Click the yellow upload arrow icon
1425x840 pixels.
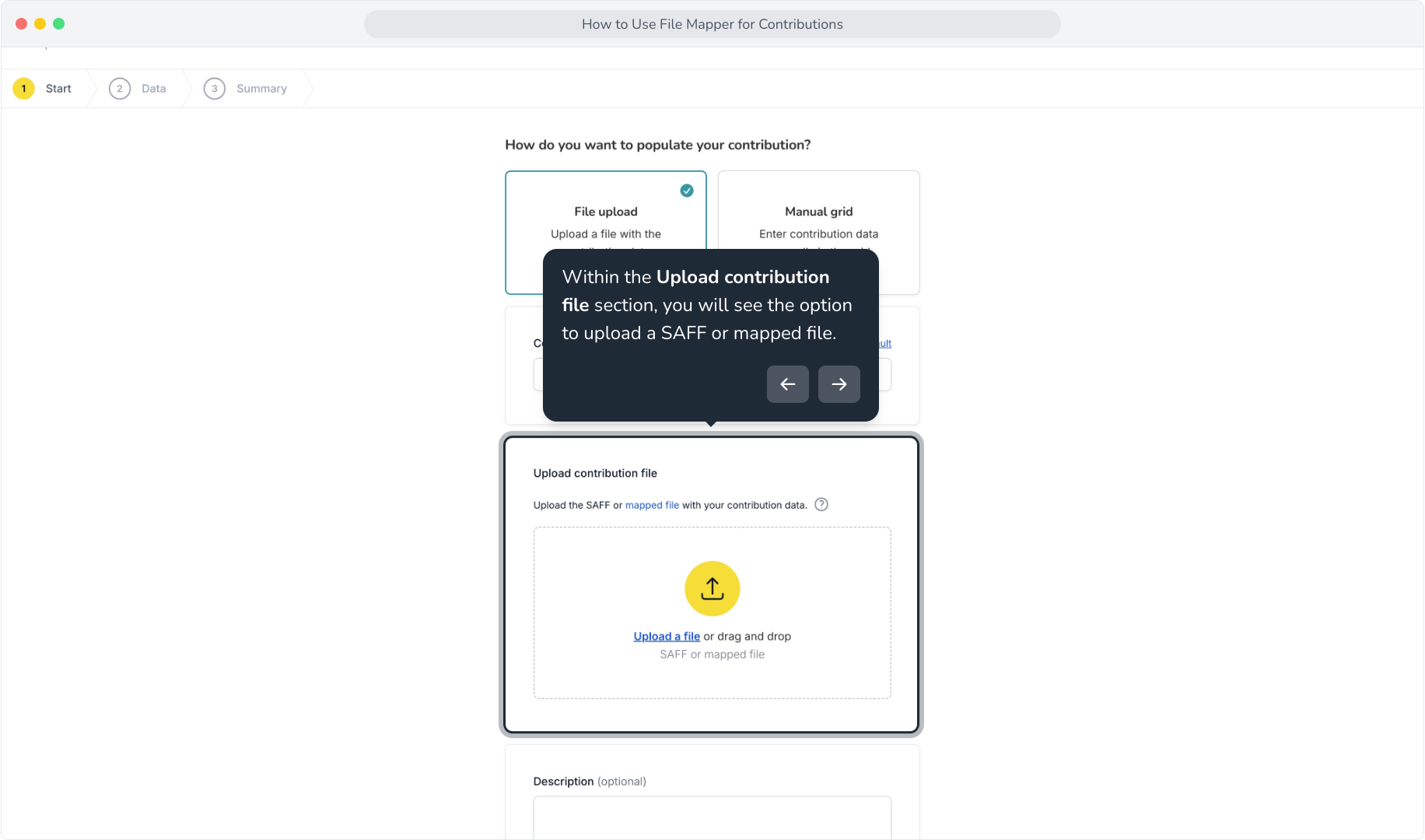(712, 589)
